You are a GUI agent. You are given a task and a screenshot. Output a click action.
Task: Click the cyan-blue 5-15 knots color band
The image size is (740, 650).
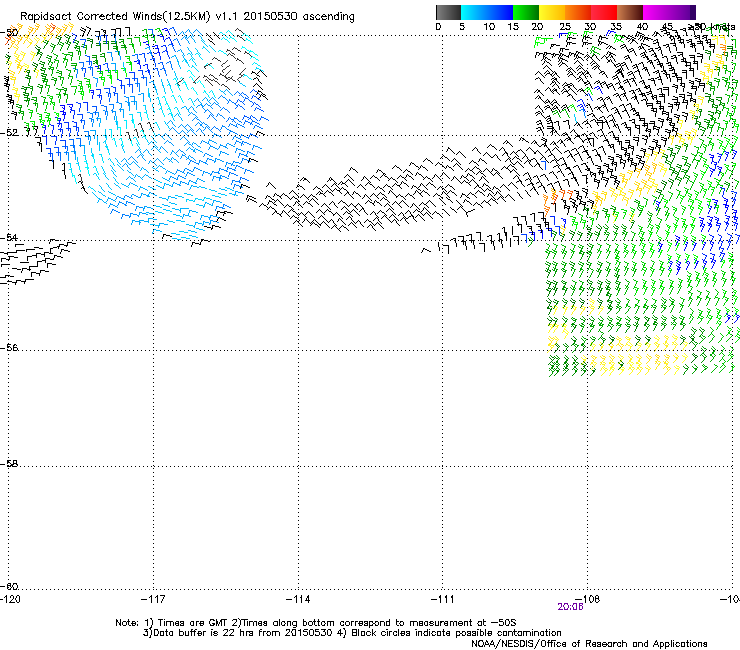[487, 12]
